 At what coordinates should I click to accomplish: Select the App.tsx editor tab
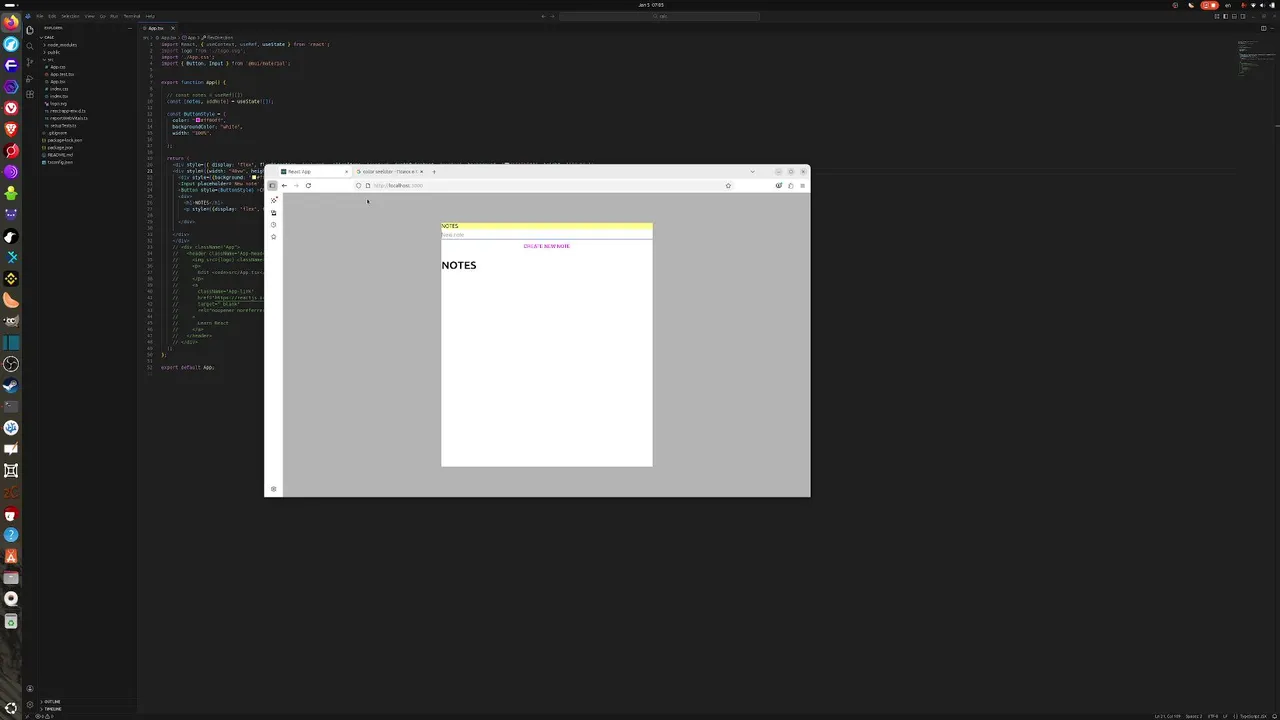(158, 28)
